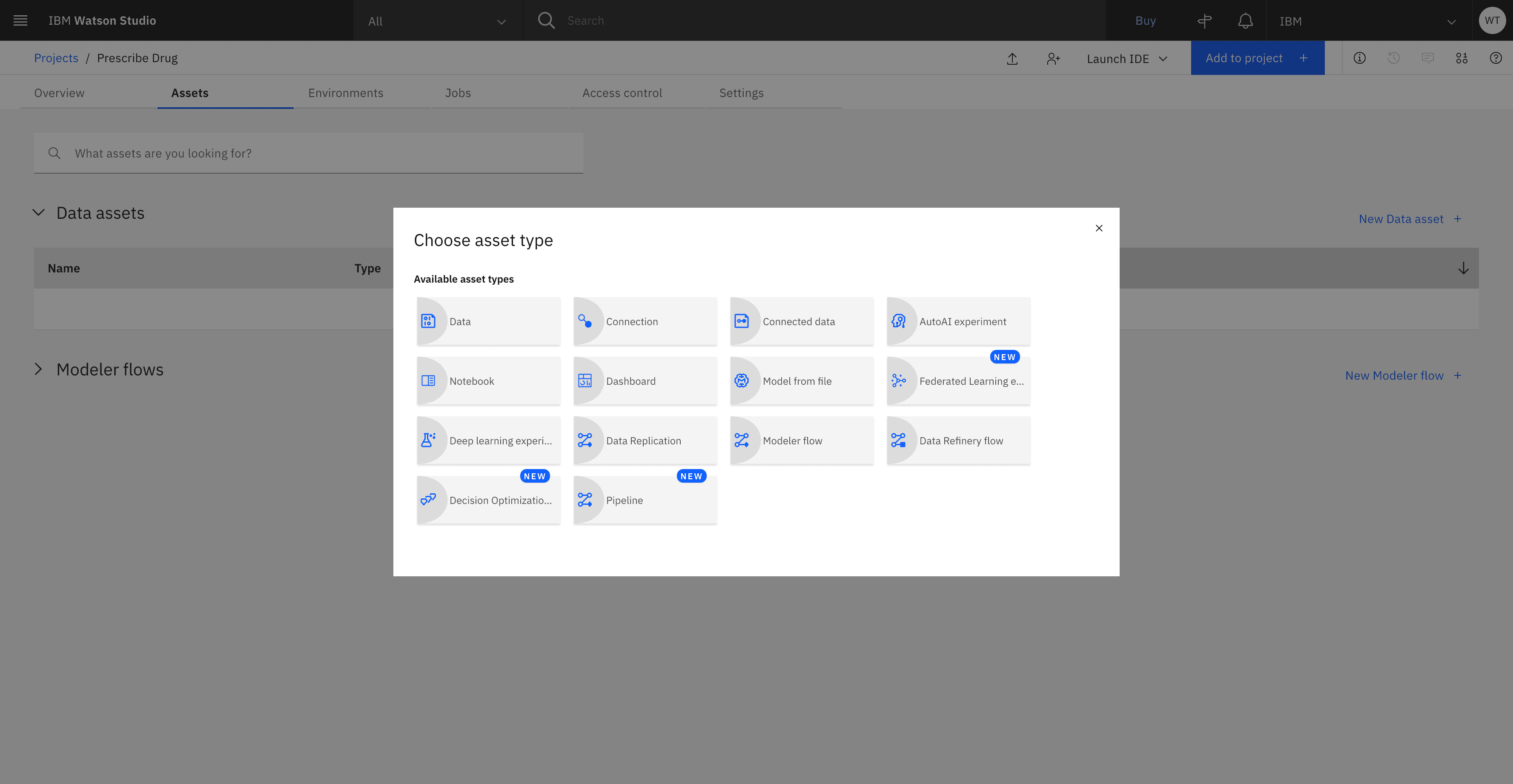Click the Federated Learning experiment tile
Viewport: 1513px width, 784px height.
[x=958, y=381]
